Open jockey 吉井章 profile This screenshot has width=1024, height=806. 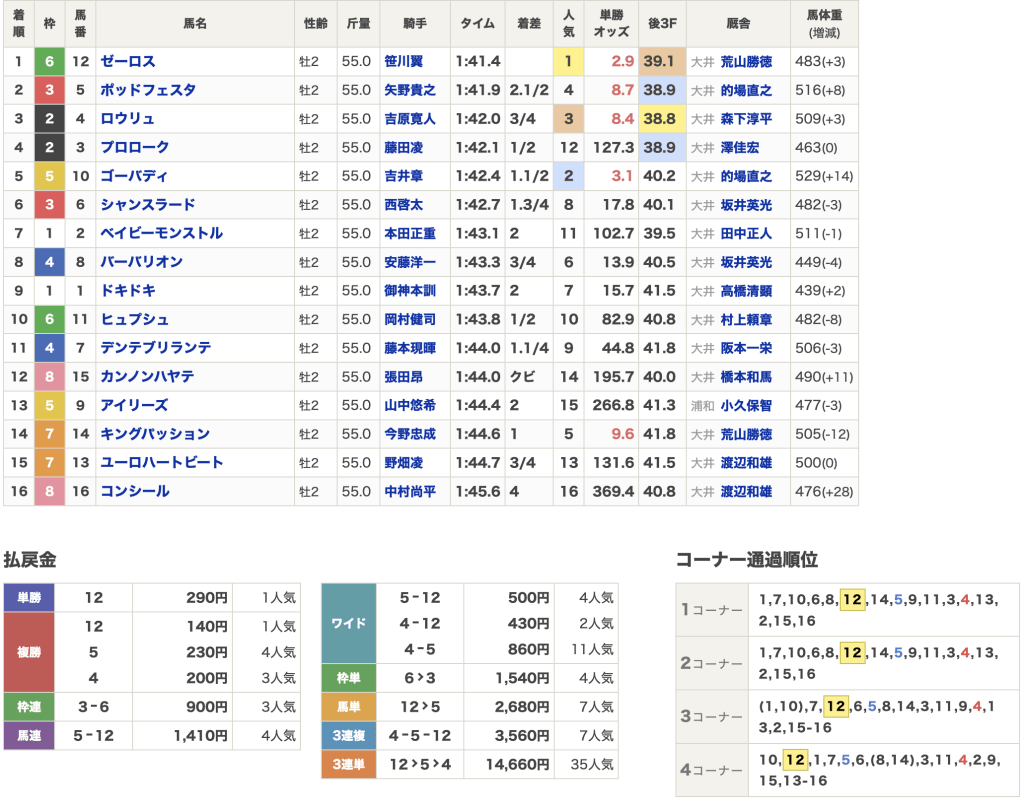(404, 176)
